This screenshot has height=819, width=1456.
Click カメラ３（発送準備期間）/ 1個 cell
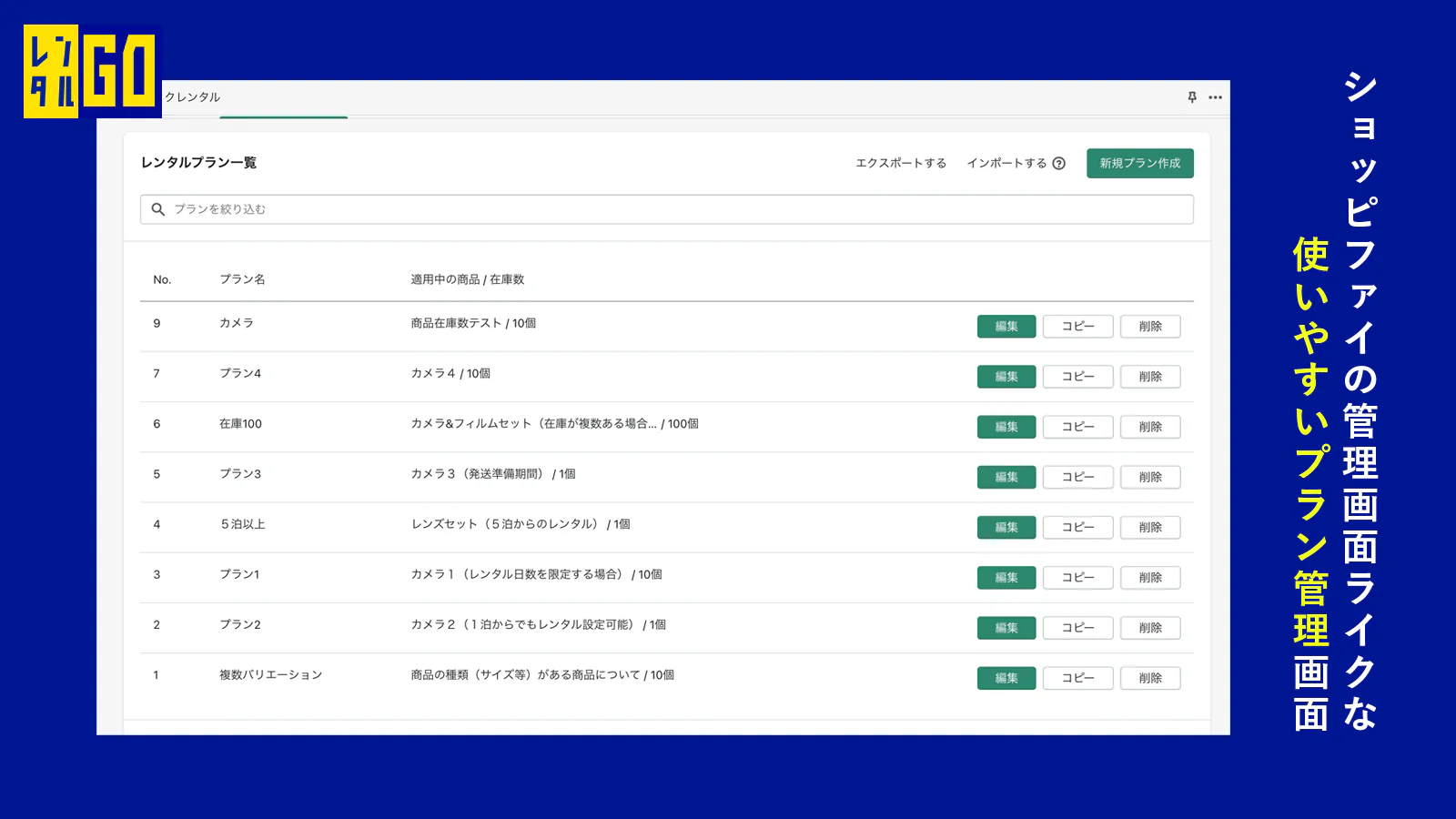click(x=492, y=474)
